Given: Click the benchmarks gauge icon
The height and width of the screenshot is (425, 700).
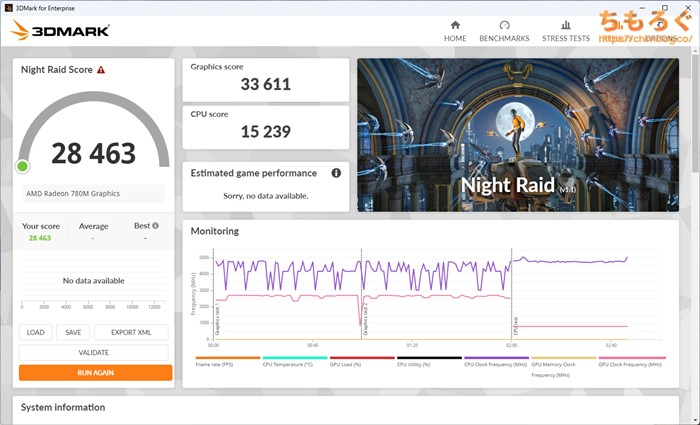Looking at the screenshot, I should pyautogui.click(x=504, y=25).
